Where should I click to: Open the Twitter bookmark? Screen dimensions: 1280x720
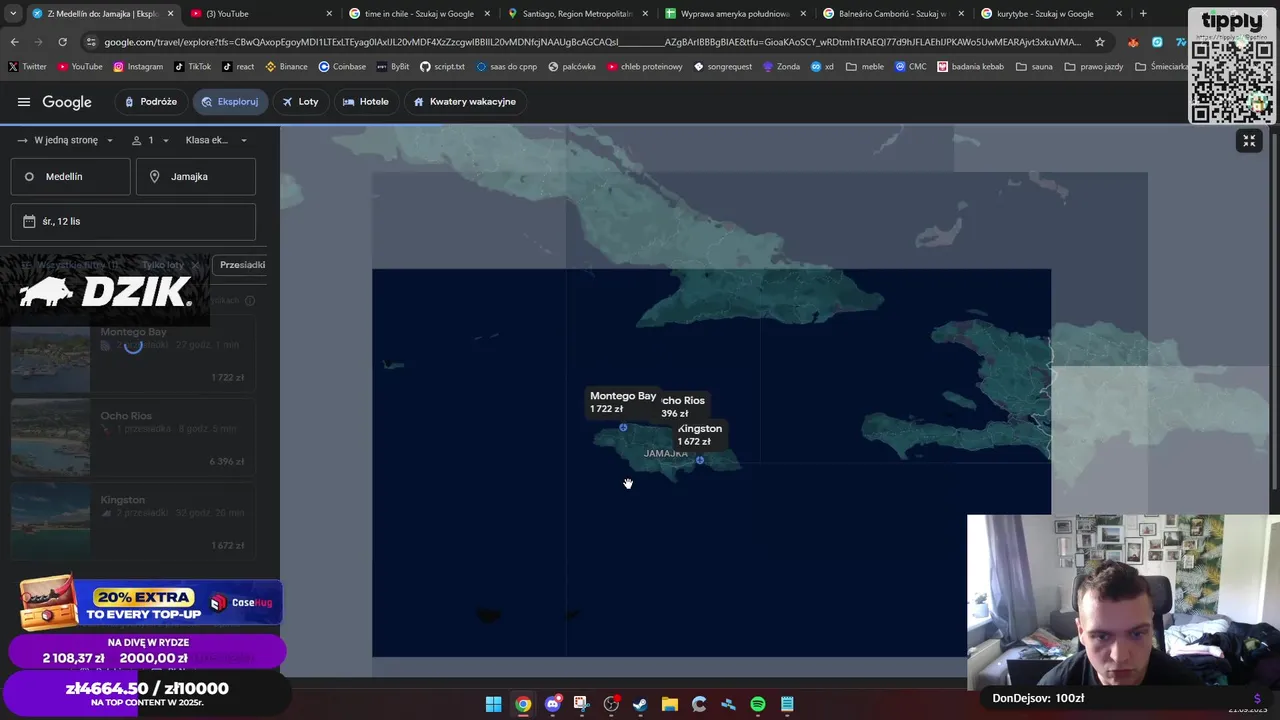coord(27,67)
